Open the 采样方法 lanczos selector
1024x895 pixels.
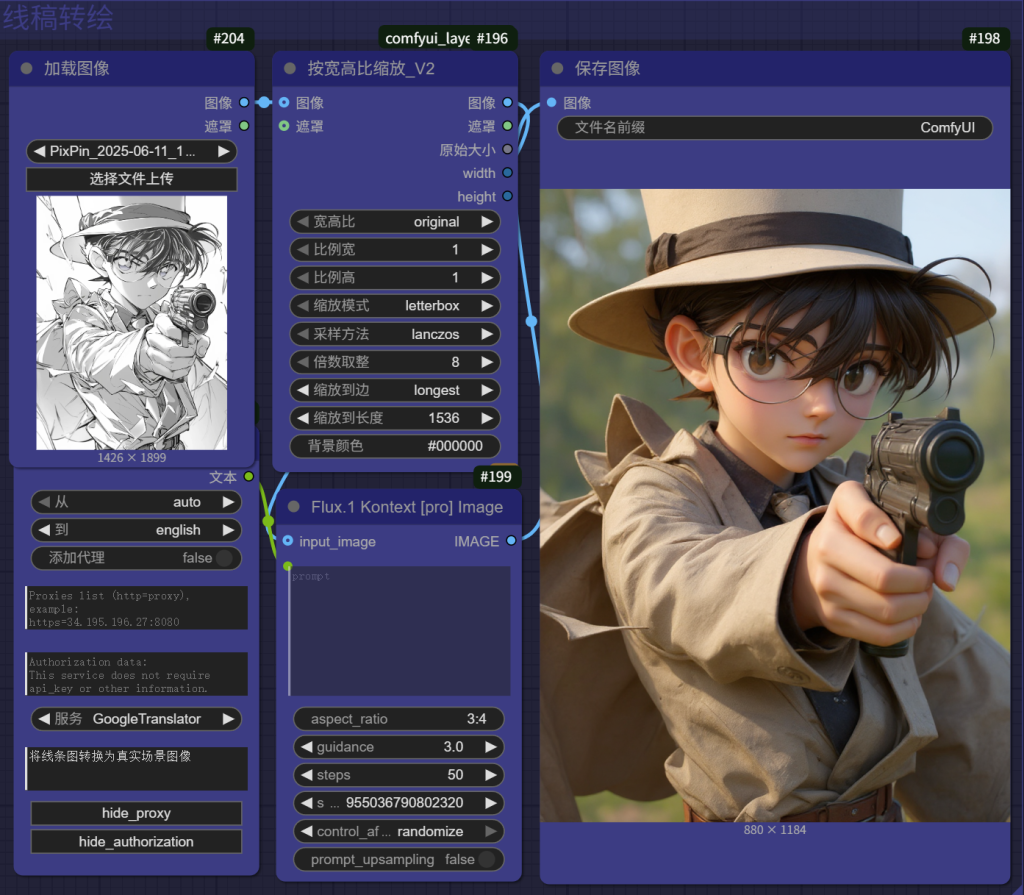click(x=394, y=334)
